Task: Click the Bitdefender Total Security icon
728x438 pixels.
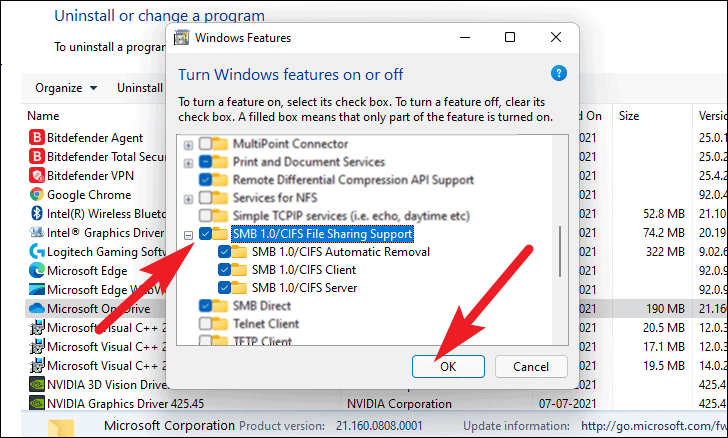Action: [36, 157]
